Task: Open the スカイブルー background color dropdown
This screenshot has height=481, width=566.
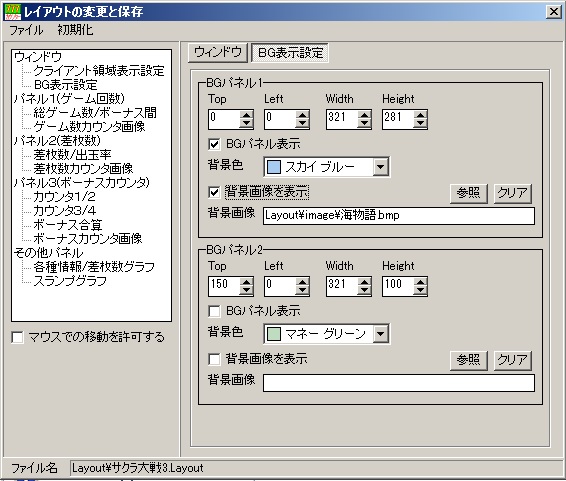Action: tap(381, 167)
